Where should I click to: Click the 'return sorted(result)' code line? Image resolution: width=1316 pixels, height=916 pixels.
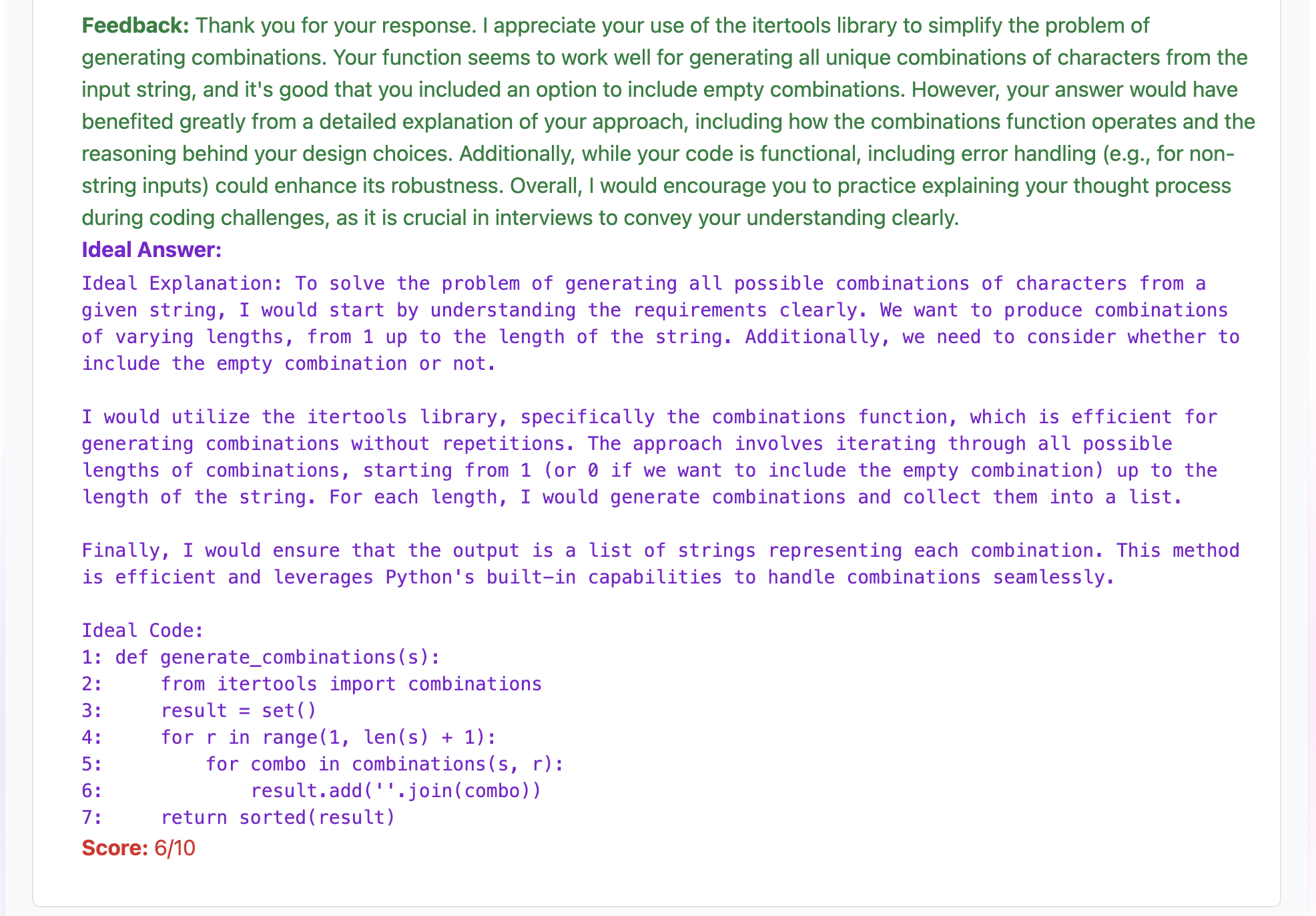coord(278,818)
